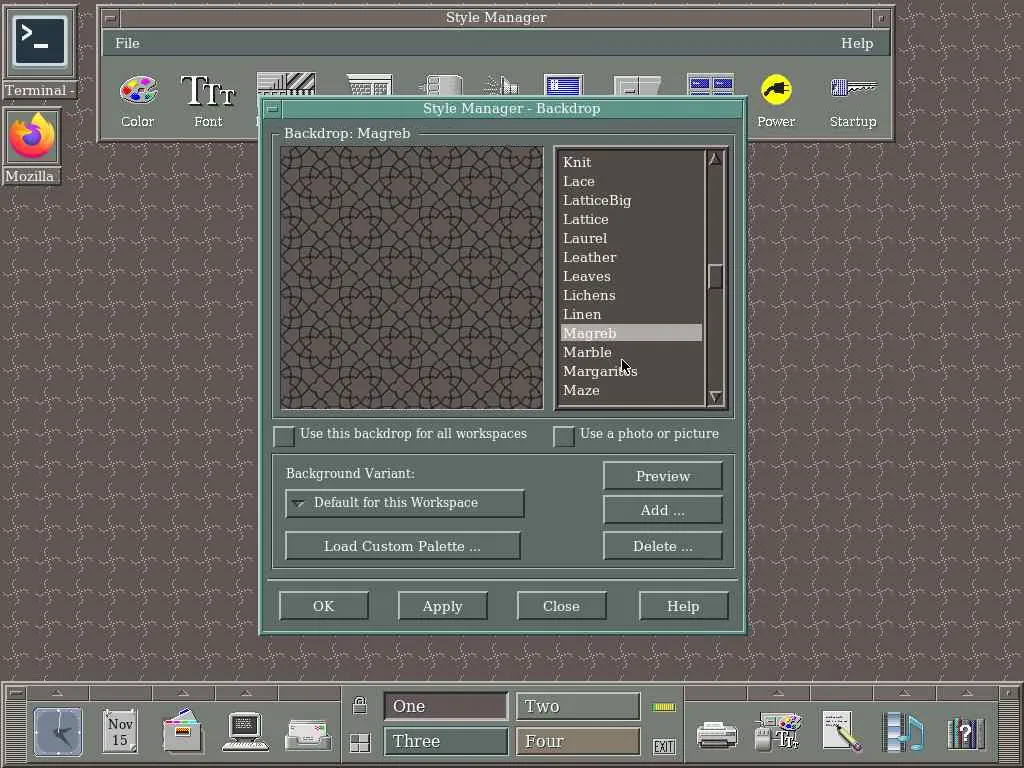1024x768 pixels.
Task: Open the Color settings icon
Action: tap(138, 92)
